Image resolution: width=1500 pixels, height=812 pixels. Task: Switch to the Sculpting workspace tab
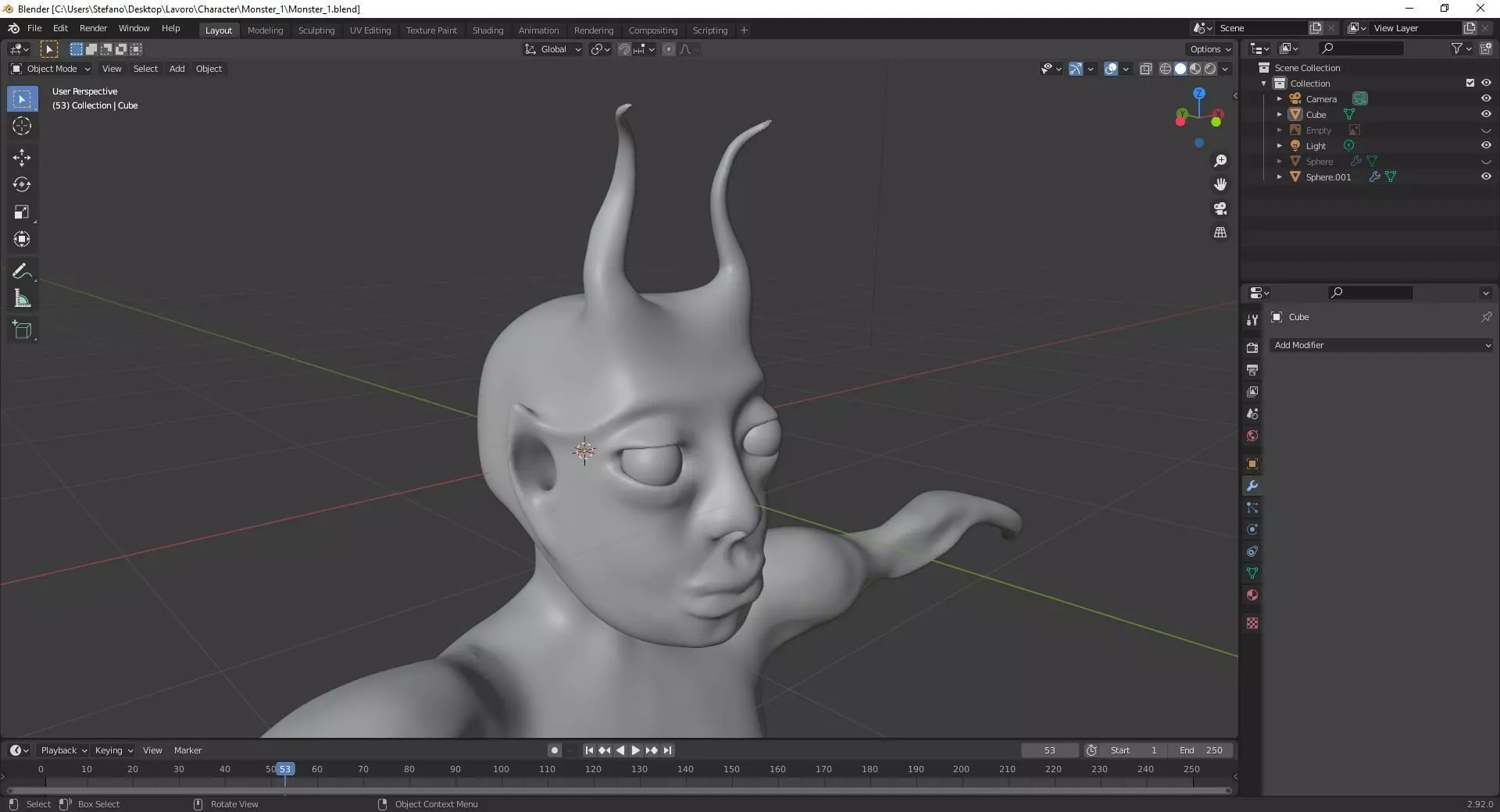[316, 30]
